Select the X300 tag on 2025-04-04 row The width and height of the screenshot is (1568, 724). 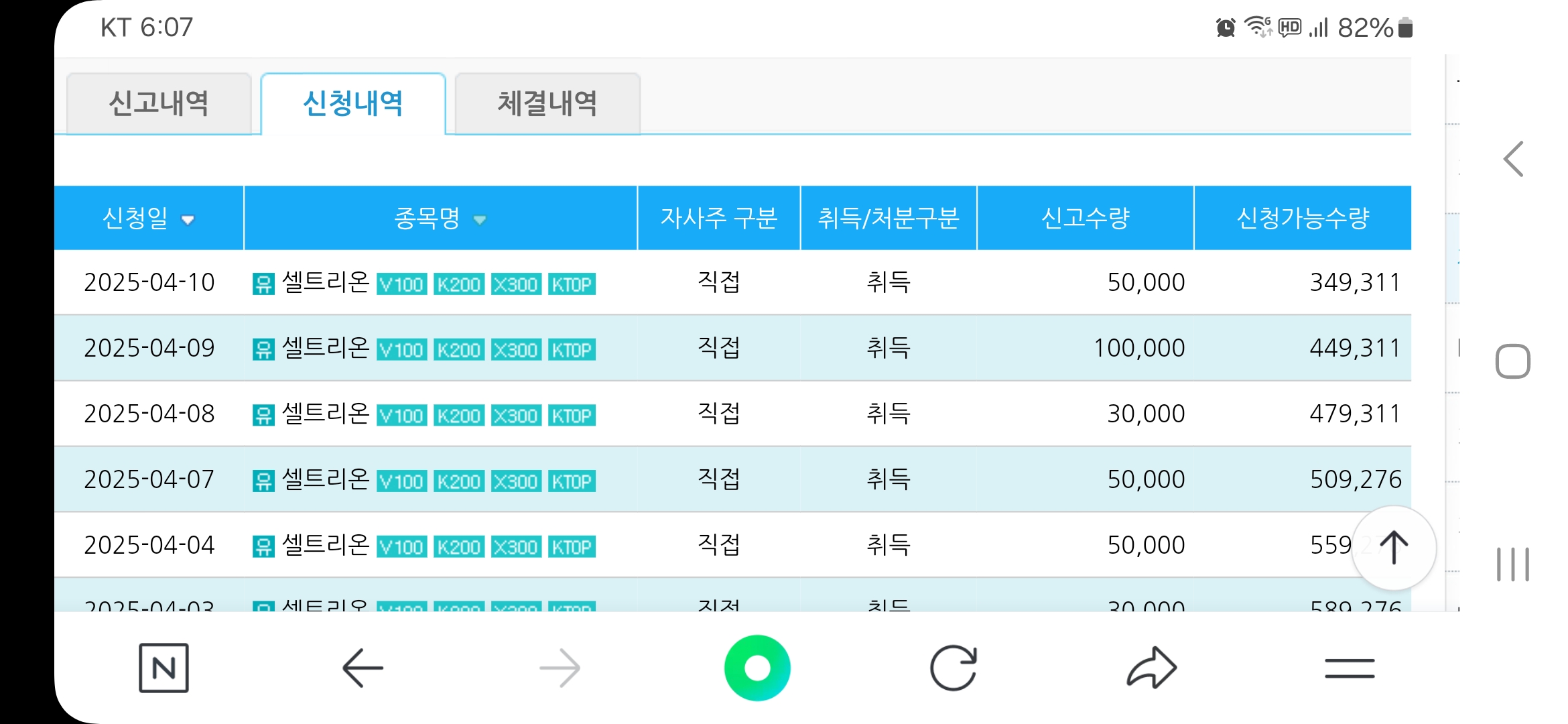[516, 546]
